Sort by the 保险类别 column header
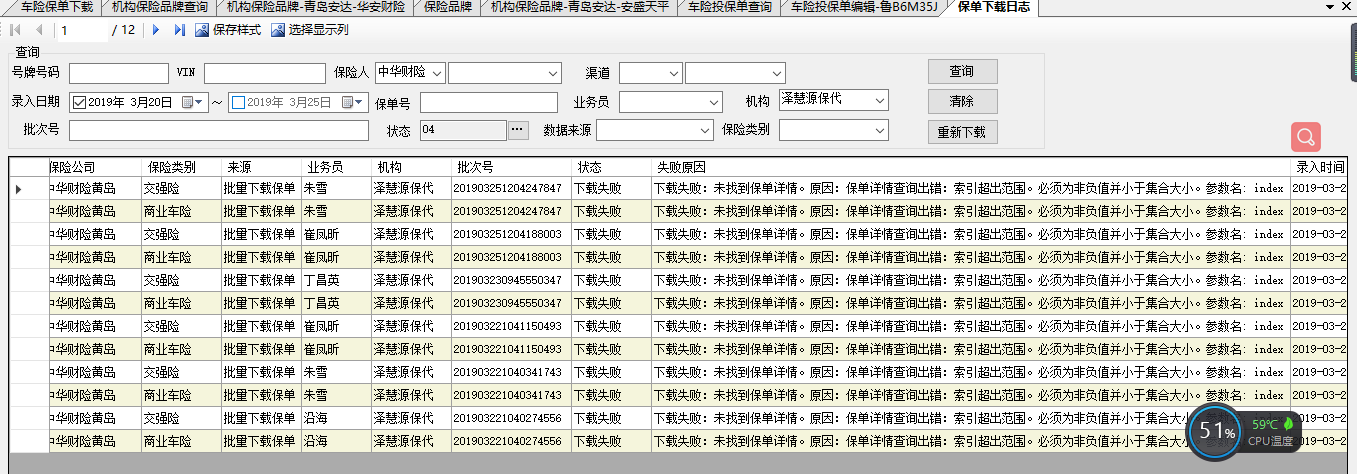This screenshot has height=474, width=1357. 181,167
